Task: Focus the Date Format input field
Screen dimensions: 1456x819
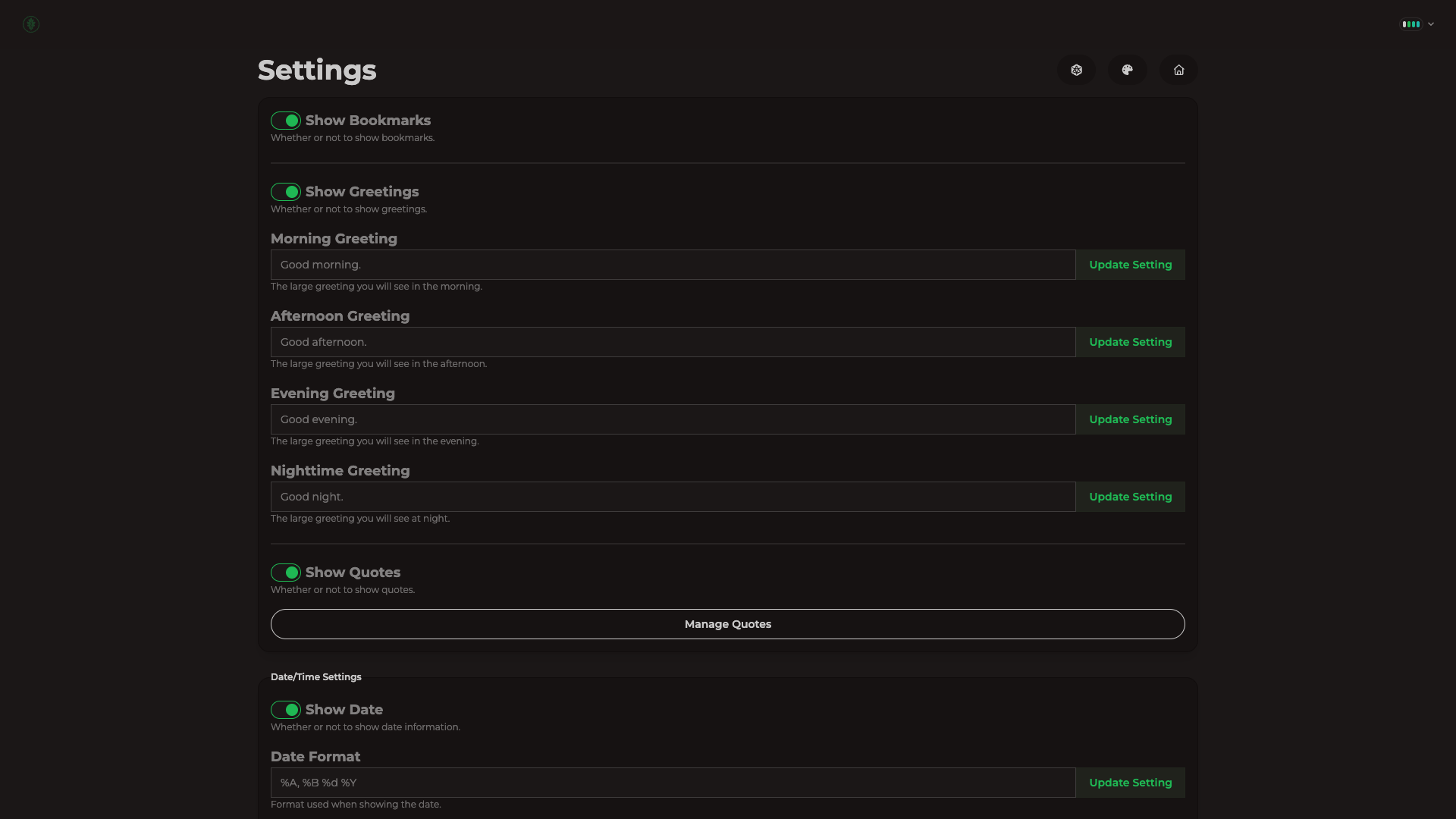Action: click(673, 783)
